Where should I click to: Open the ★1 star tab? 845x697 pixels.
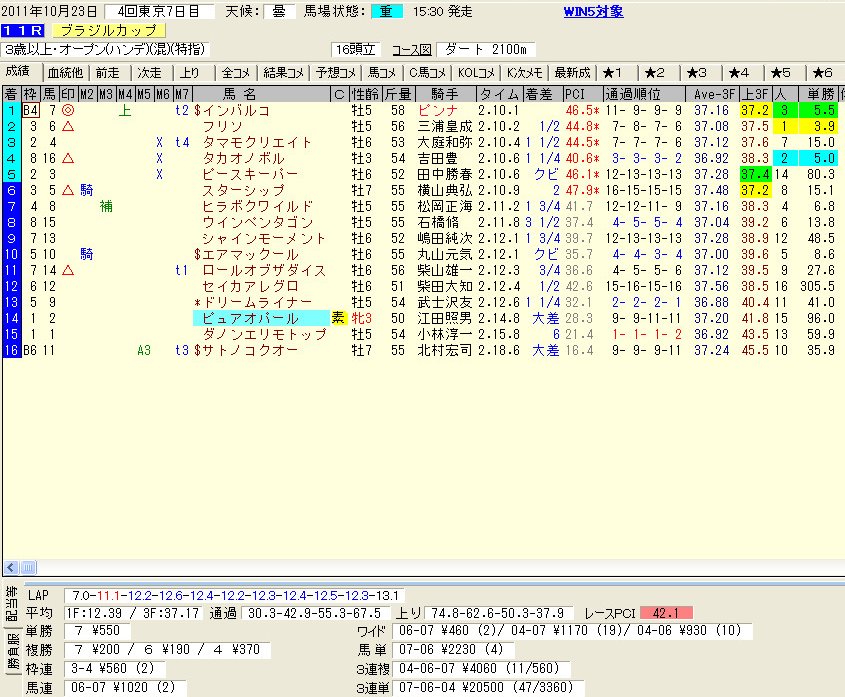pyautogui.click(x=612, y=73)
